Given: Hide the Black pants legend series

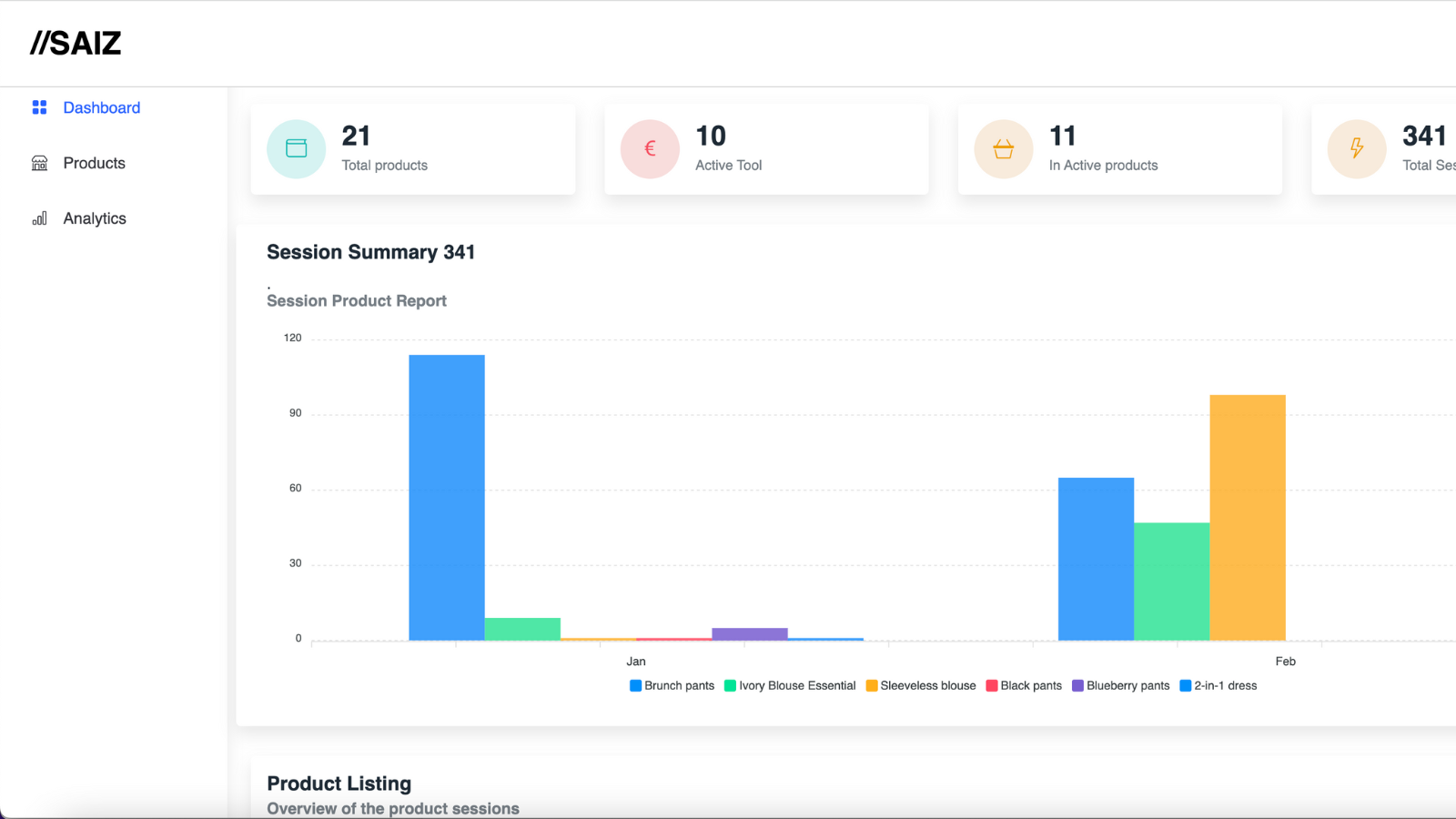Looking at the screenshot, I should pos(1024,685).
